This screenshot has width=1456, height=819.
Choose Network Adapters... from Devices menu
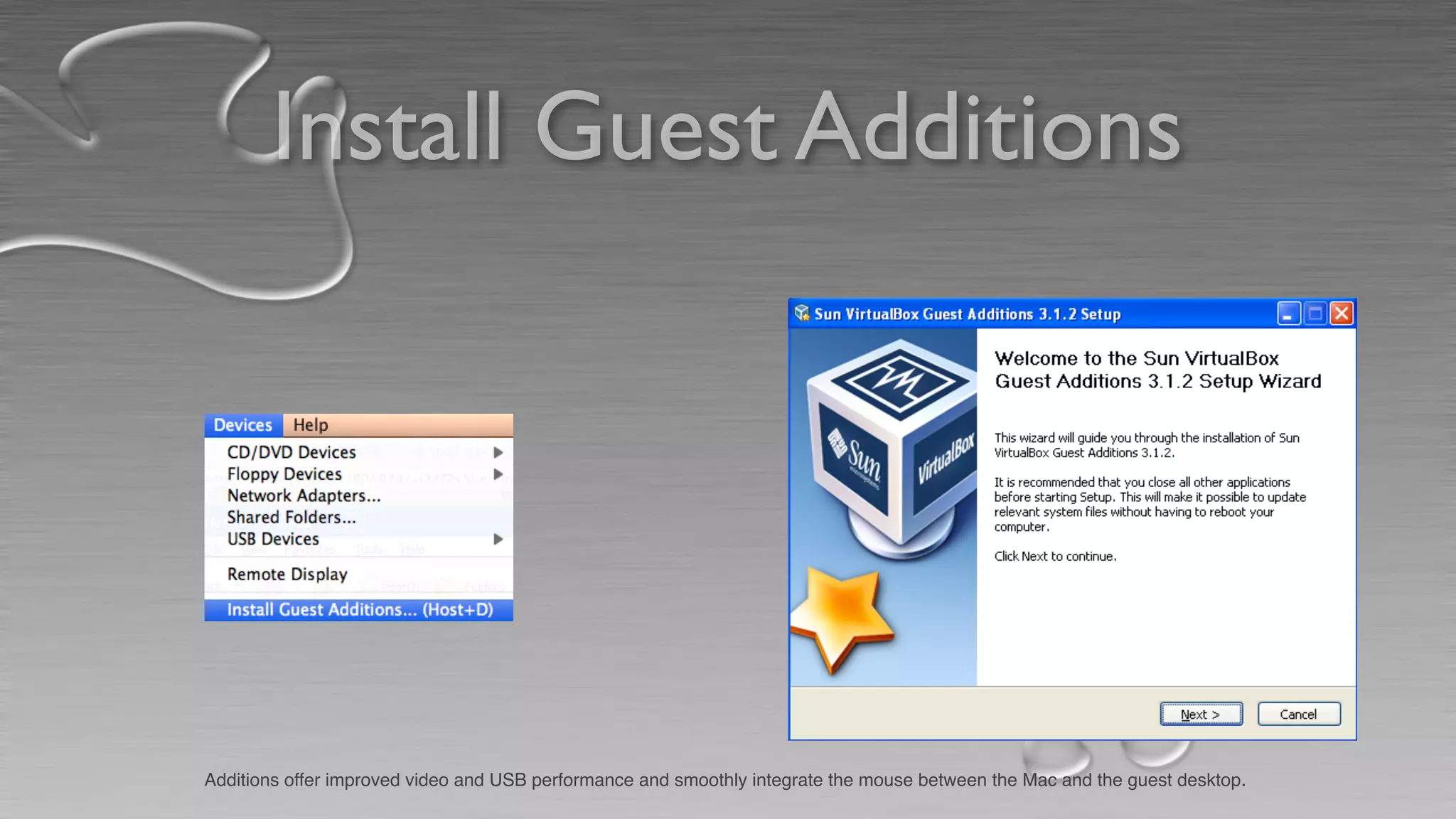[x=358, y=496]
